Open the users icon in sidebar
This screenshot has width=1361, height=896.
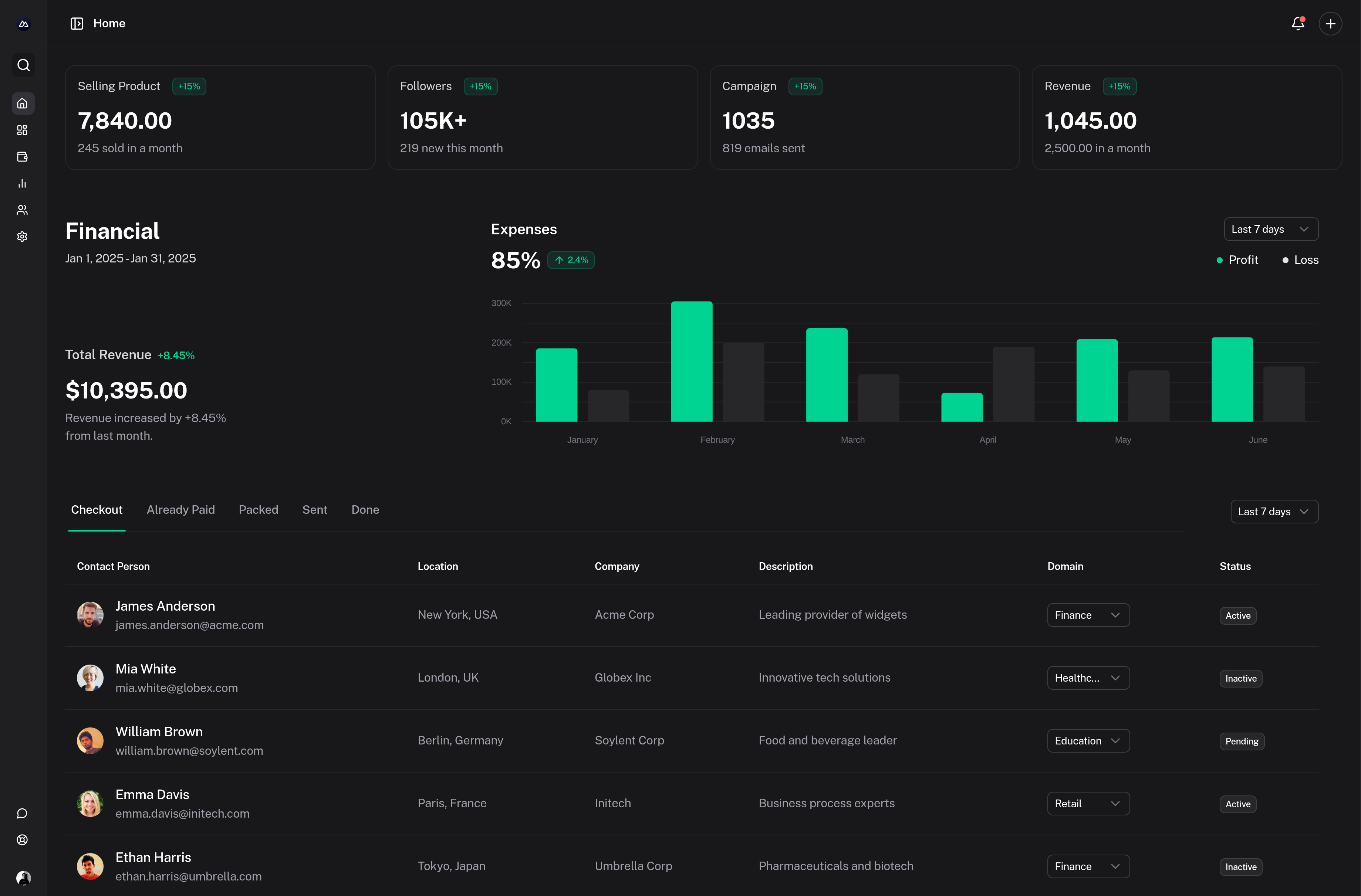coord(22,210)
